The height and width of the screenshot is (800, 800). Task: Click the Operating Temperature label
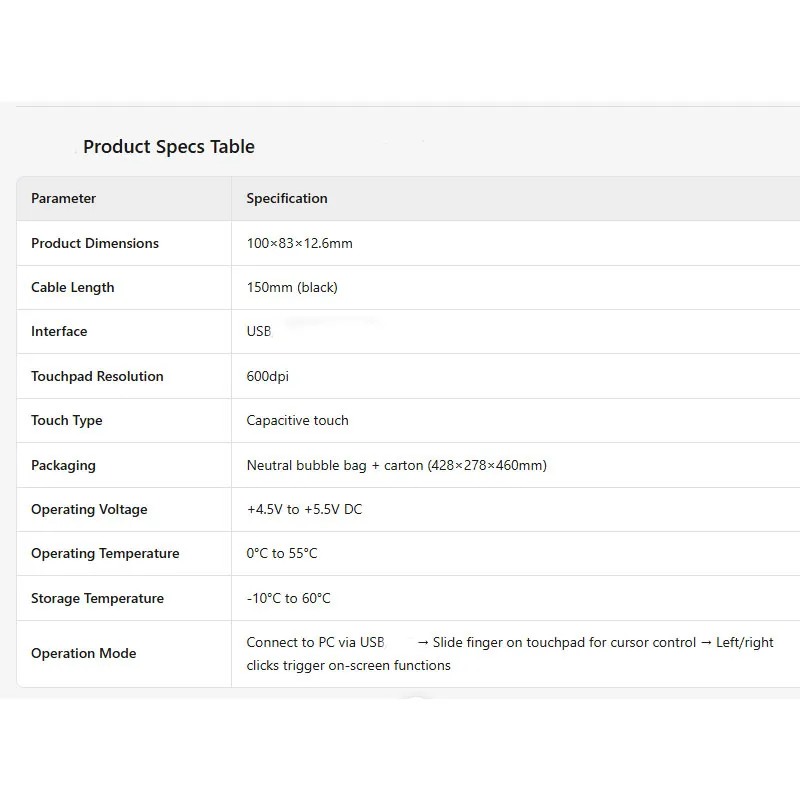[105, 554]
